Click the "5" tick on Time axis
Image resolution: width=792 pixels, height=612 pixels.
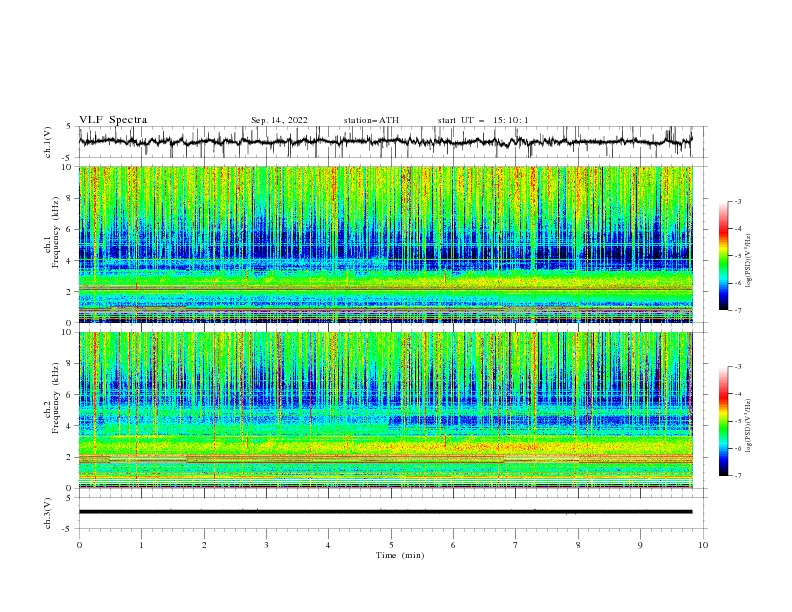tap(391, 545)
